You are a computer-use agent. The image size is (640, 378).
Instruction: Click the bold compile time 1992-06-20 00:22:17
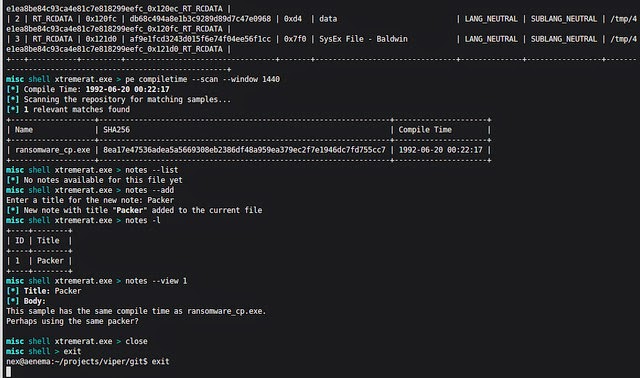(127, 89)
